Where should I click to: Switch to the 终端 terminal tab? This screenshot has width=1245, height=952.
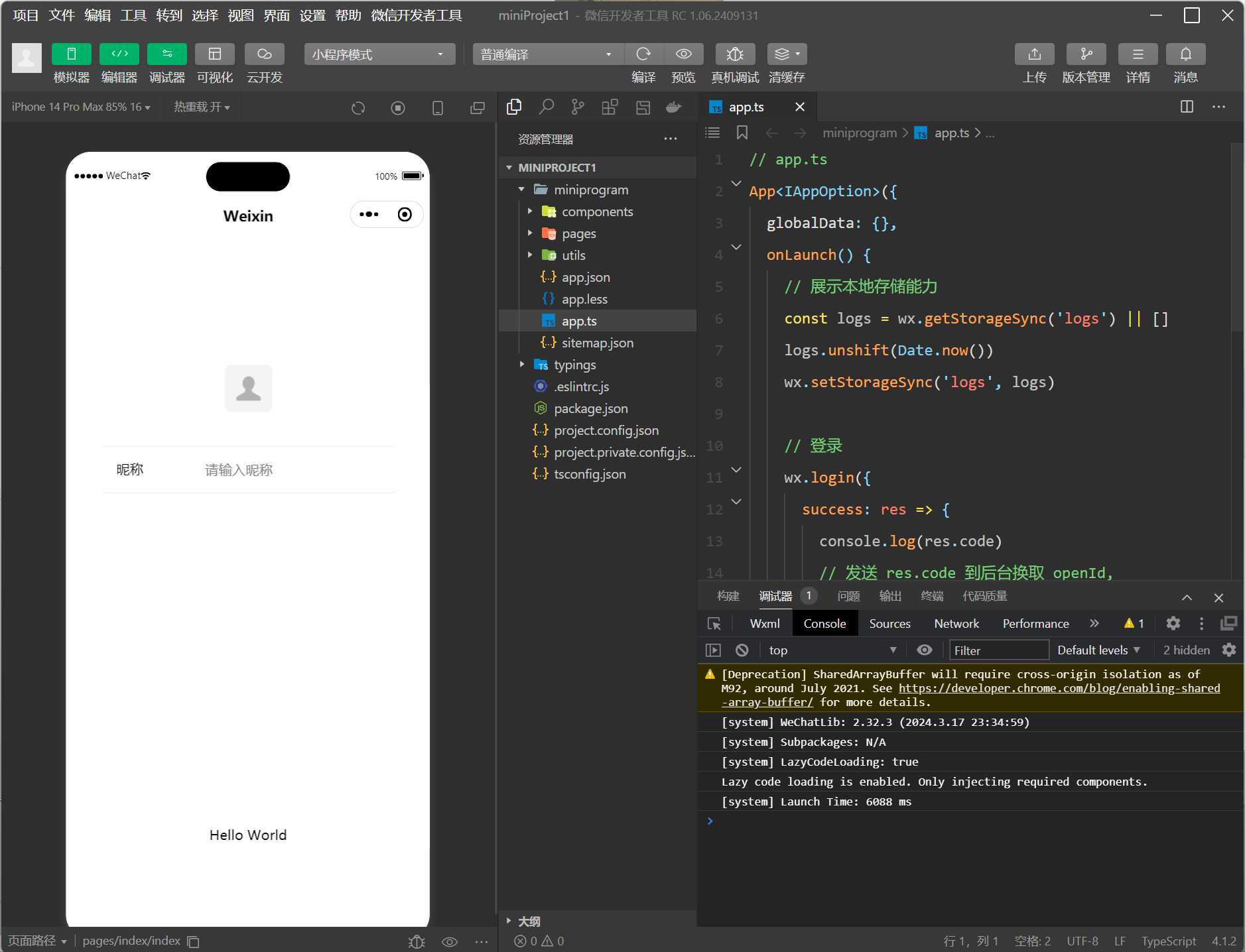[932, 597]
